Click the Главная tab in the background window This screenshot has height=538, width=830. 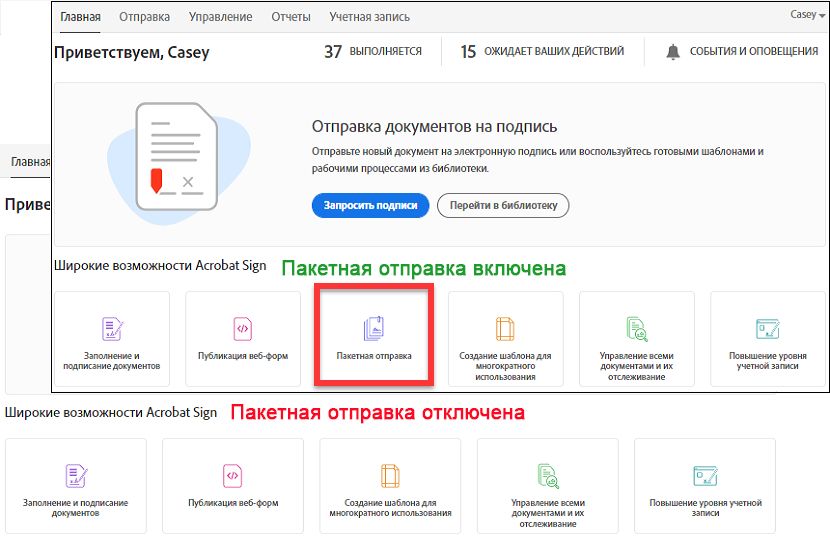point(30,162)
